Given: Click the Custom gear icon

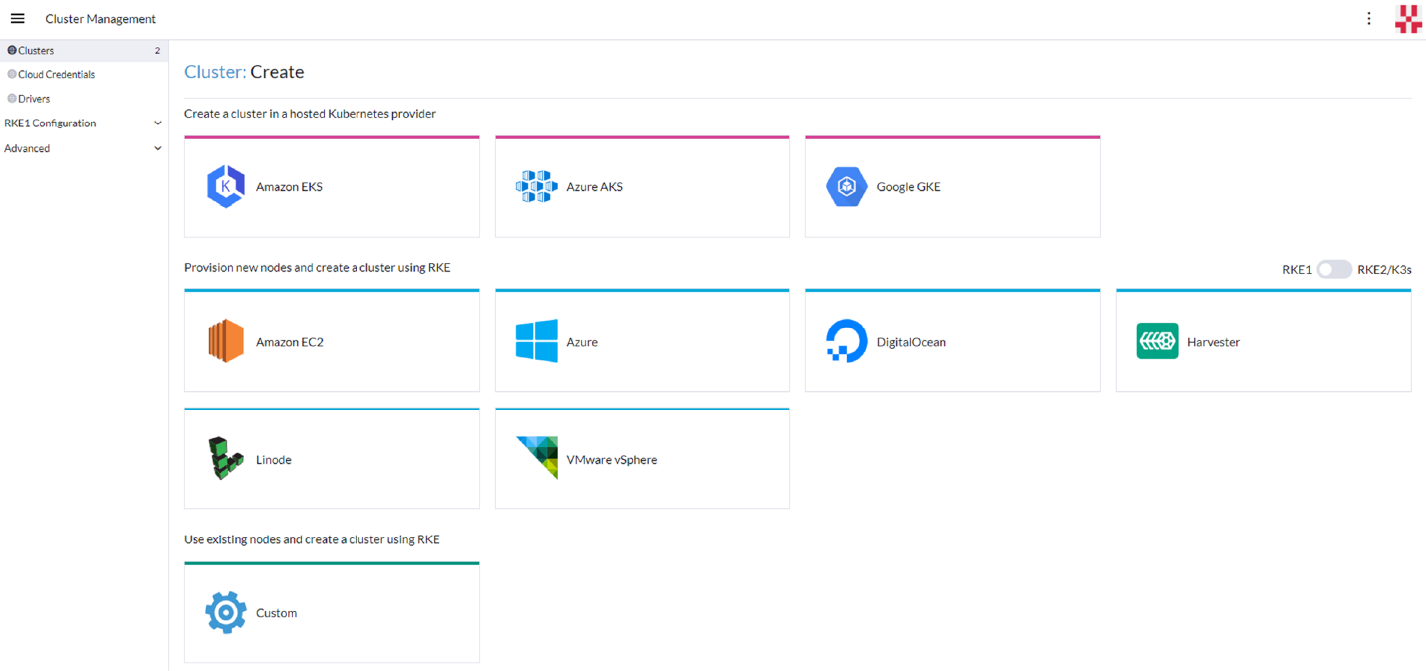Looking at the screenshot, I should tap(226, 612).
